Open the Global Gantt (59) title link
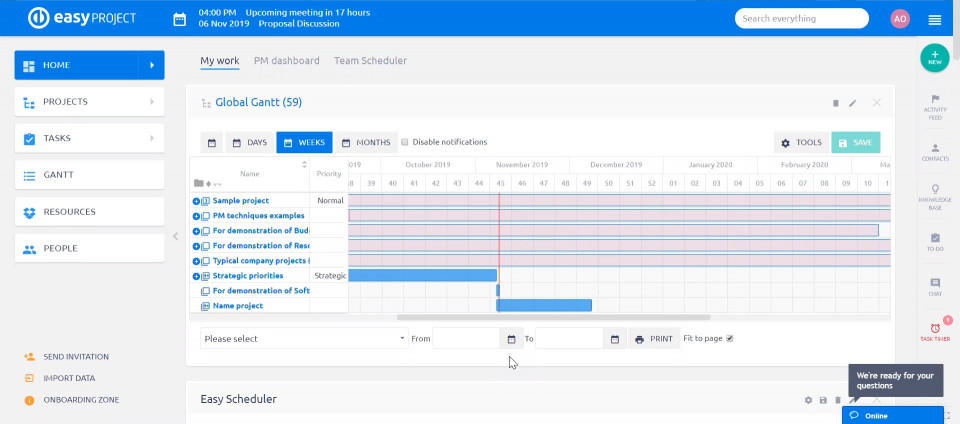The width and height of the screenshot is (960, 424). pyautogui.click(x=258, y=103)
